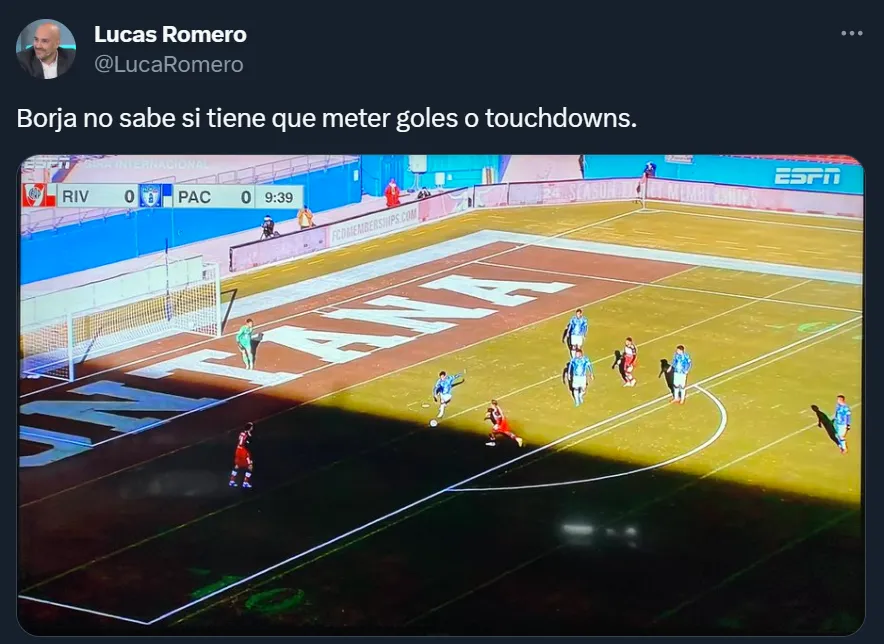Click the Lucas Romero display name
Image resolution: width=884 pixels, height=644 pixels.
(170, 34)
